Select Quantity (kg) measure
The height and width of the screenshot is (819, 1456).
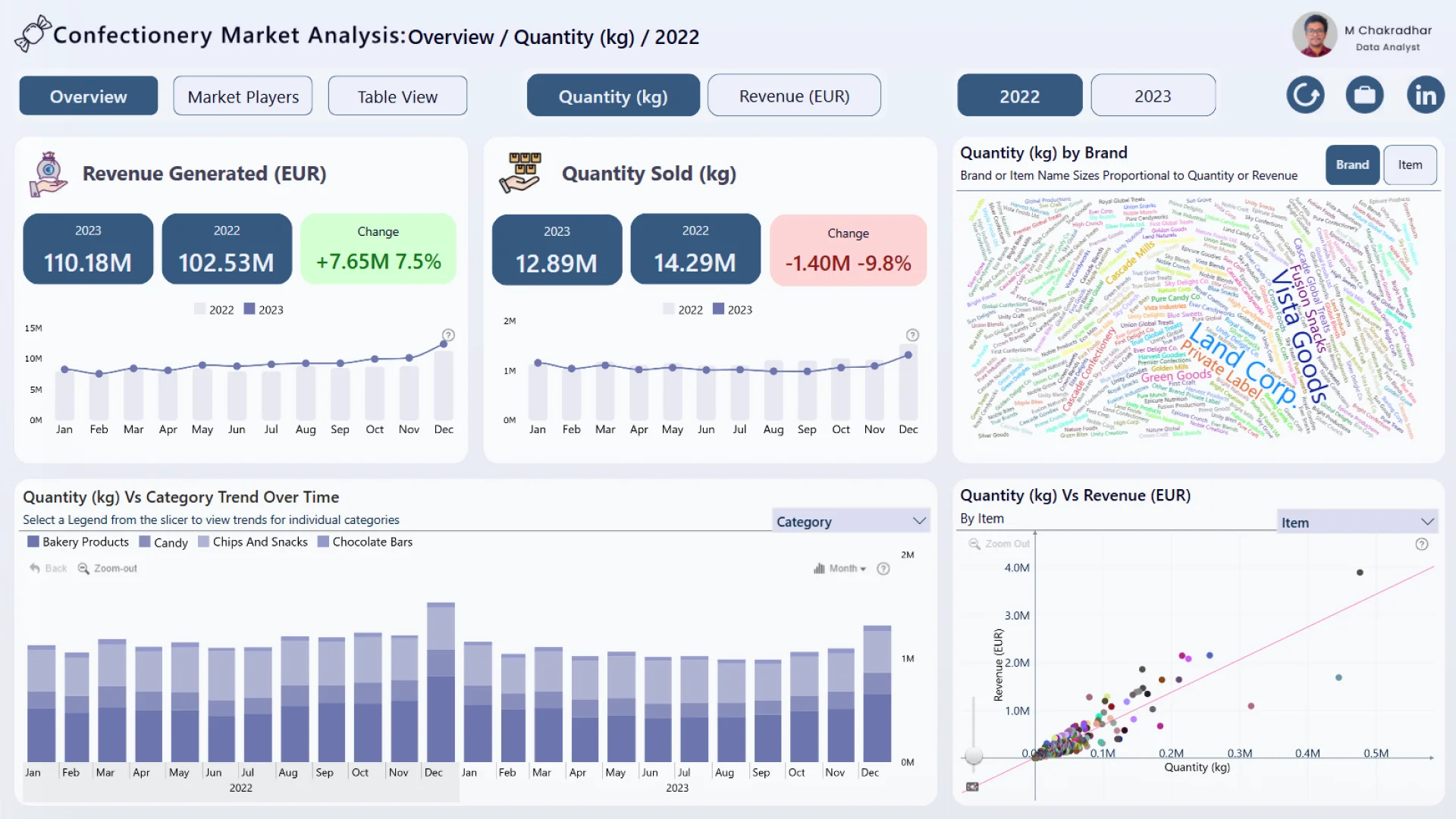click(613, 96)
